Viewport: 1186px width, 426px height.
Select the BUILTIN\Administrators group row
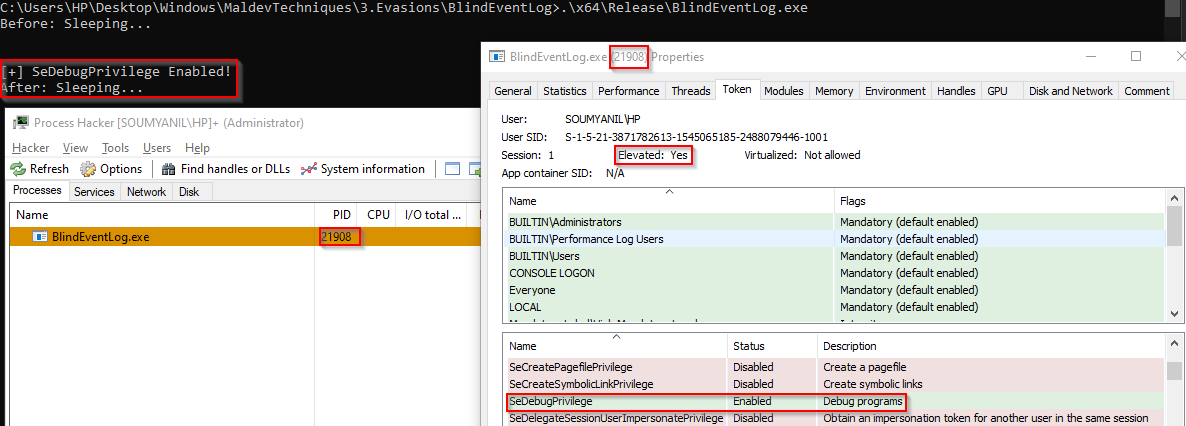pos(565,222)
